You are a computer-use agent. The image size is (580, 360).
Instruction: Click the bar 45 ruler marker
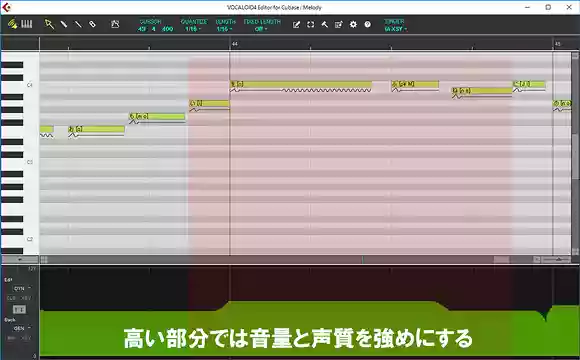pos(557,44)
